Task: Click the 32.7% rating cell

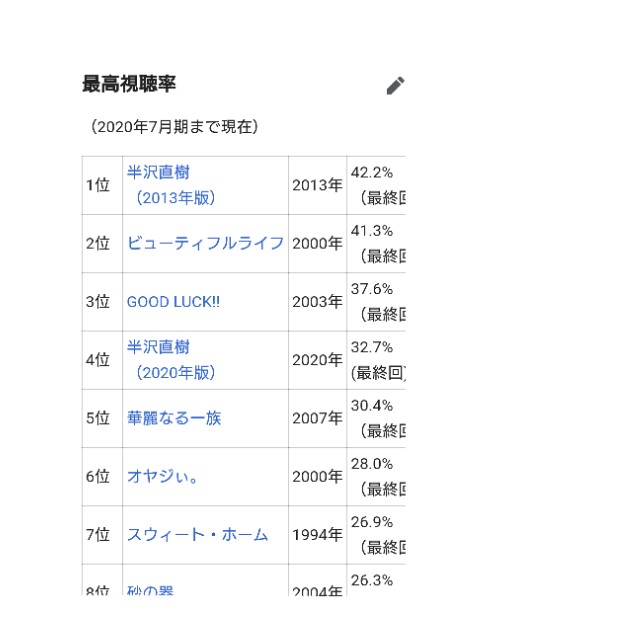Action: pos(376,360)
